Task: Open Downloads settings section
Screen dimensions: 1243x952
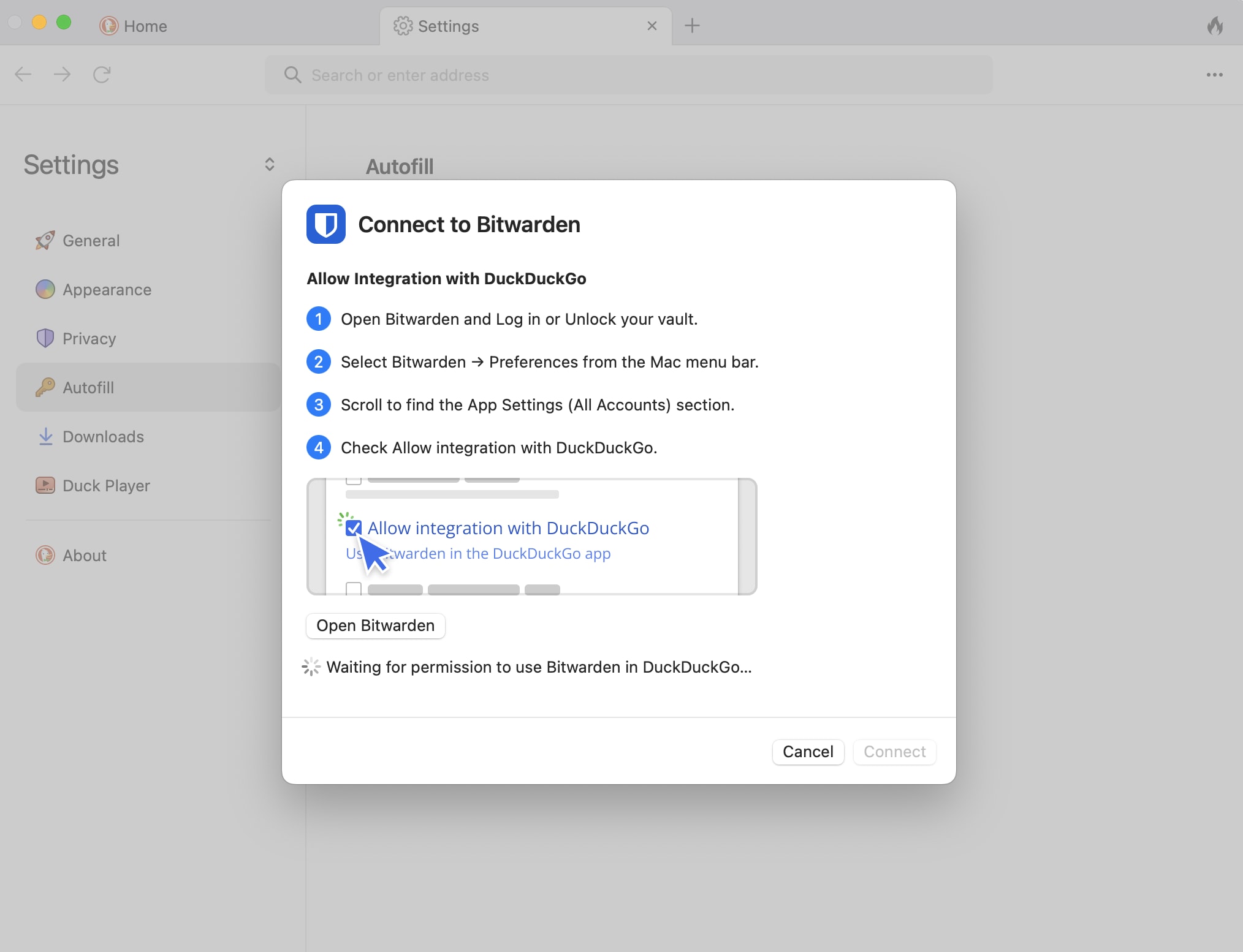Action: click(103, 436)
